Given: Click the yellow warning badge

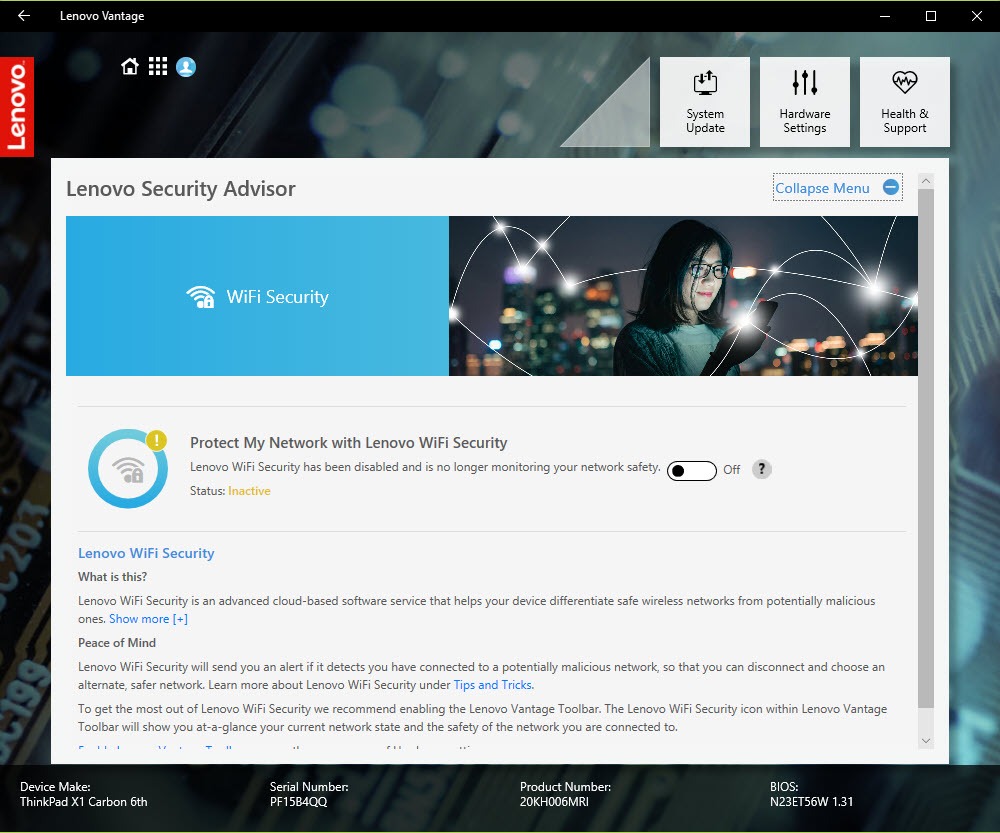Looking at the screenshot, I should 156,440.
